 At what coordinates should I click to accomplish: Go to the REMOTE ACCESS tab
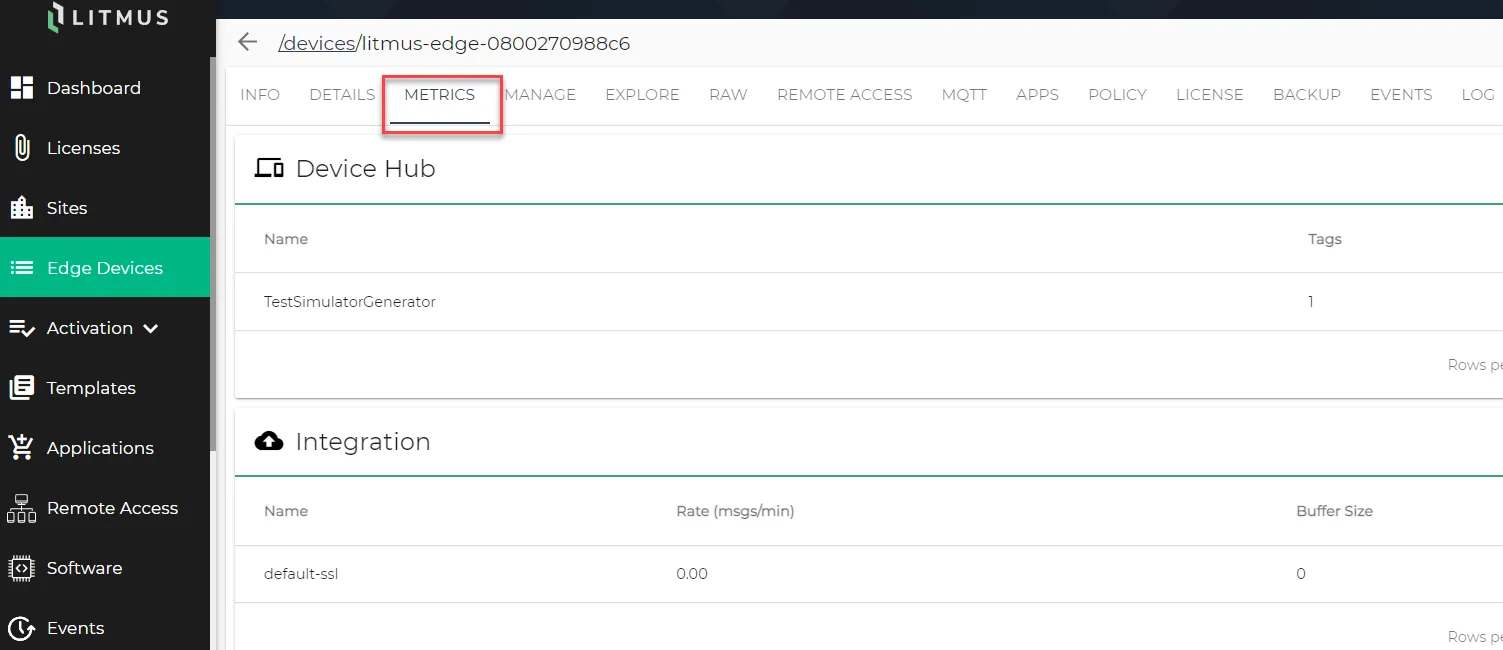(x=844, y=95)
